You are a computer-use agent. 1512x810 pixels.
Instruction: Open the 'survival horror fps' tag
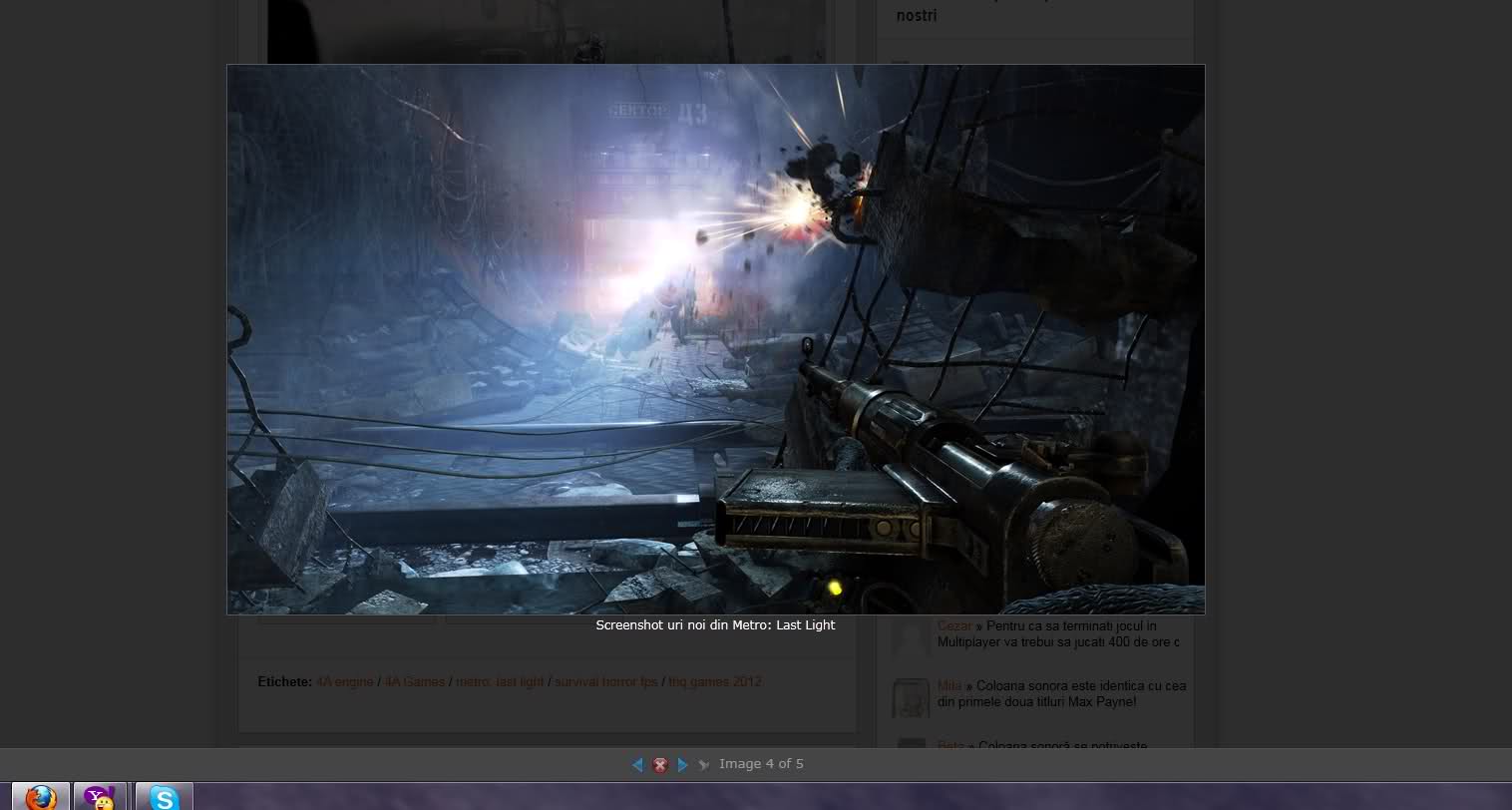click(x=606, y=682)
